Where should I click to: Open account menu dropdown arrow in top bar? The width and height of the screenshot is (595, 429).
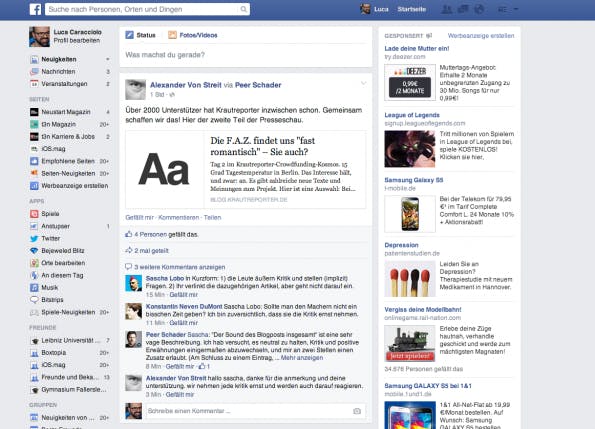516,9
